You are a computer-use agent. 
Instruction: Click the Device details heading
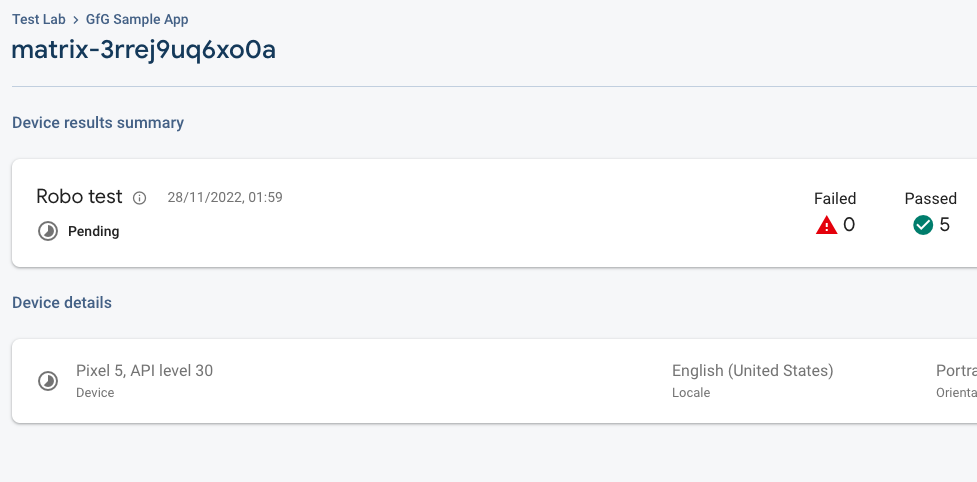click(x=62, y=302)
